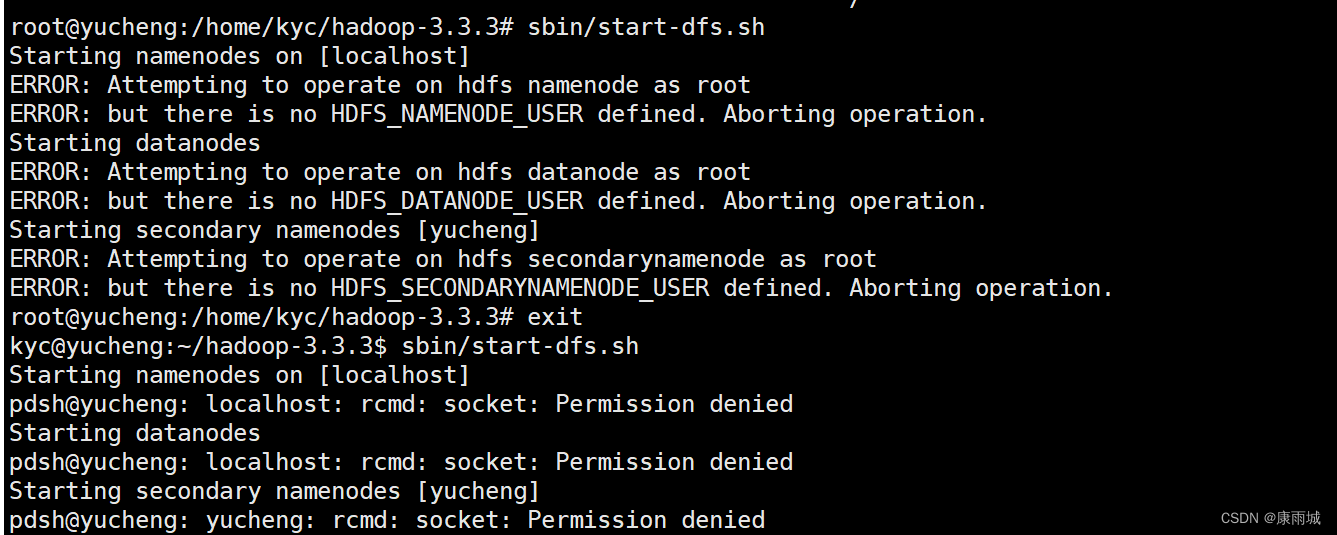Click the first pdsh localhost Permission denied line

point(401,404)
